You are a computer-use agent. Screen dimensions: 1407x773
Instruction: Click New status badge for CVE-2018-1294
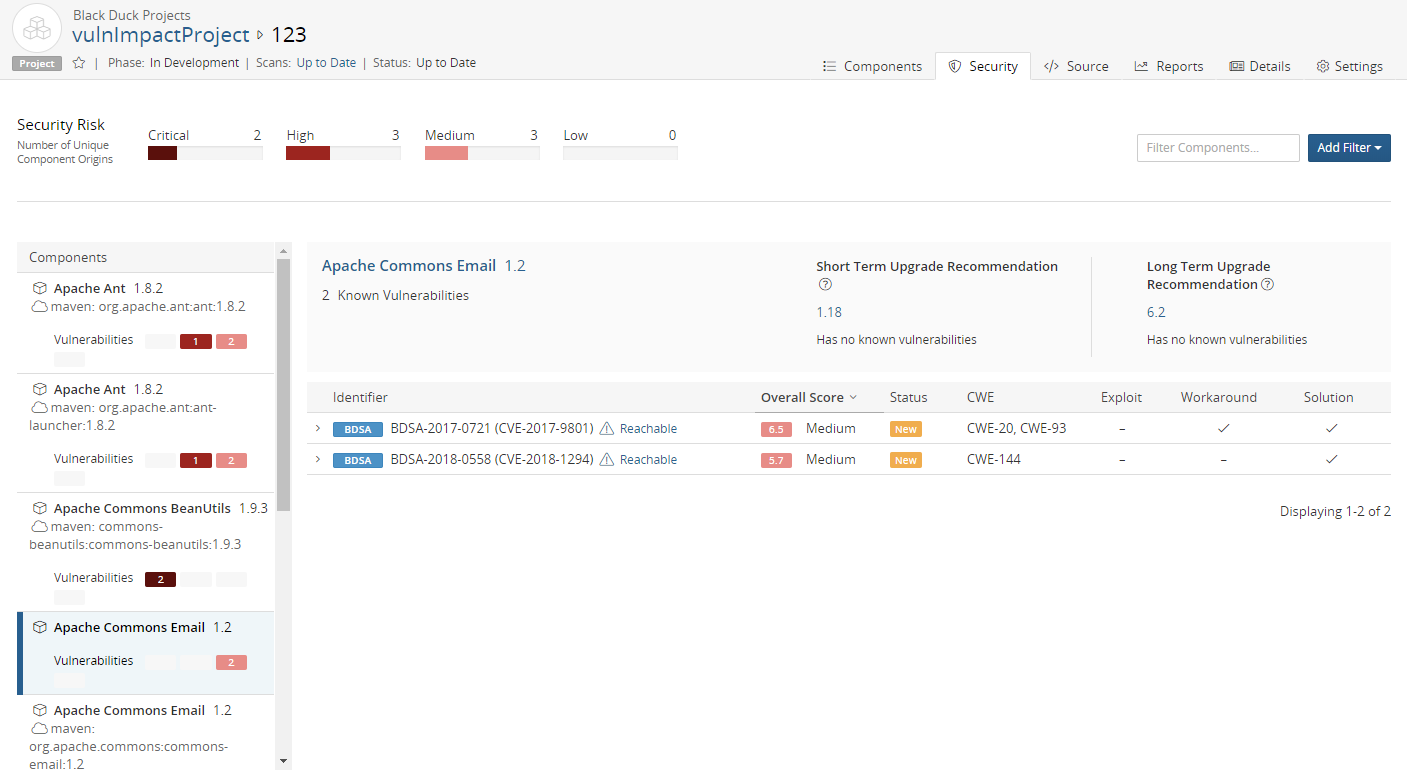[x=906, y=461]
